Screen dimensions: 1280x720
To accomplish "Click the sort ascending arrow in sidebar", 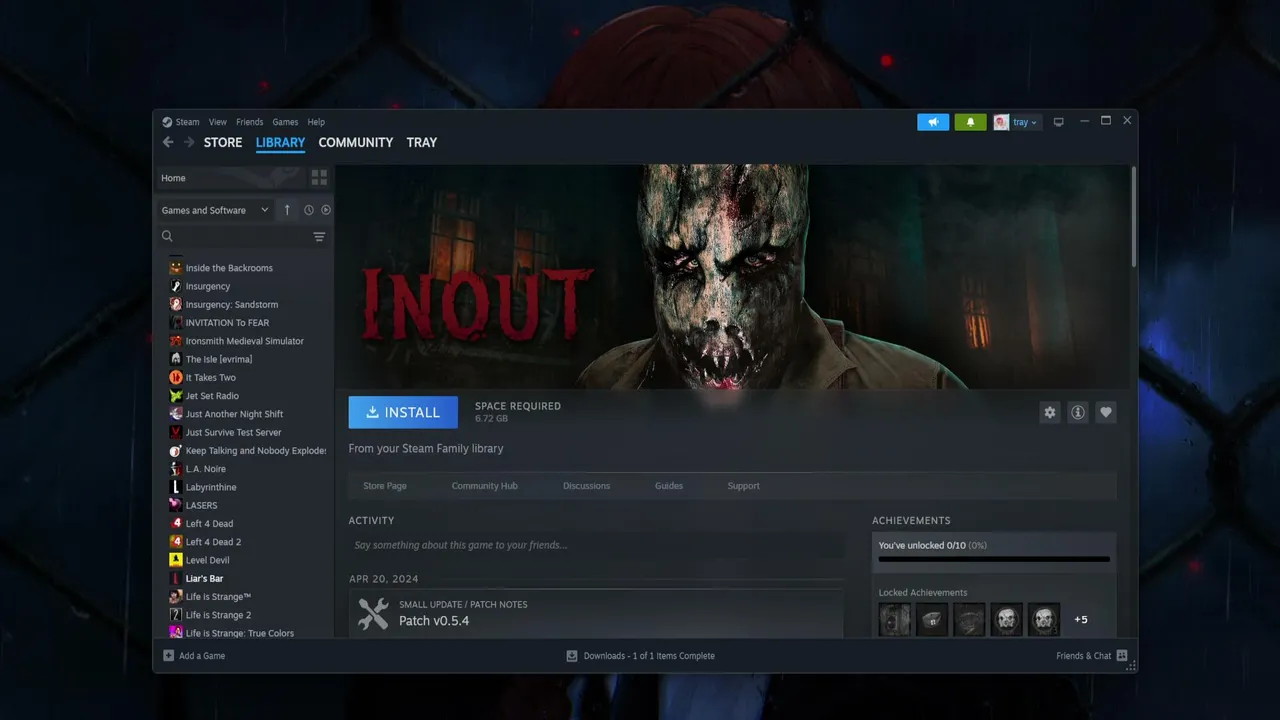I will 287,210.
